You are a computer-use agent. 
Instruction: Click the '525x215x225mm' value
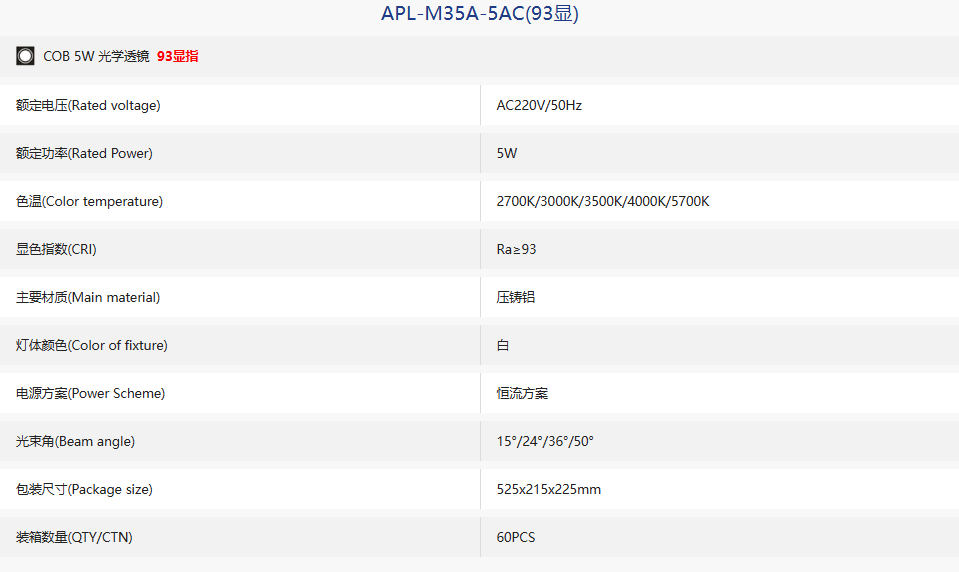tap(549, 489)
